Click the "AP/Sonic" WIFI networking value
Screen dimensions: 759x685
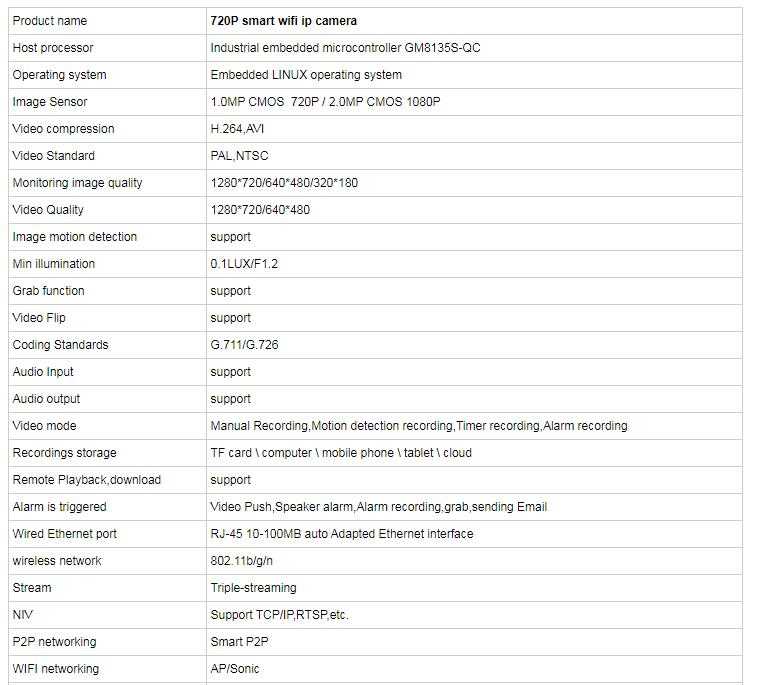tap(235, 669)
